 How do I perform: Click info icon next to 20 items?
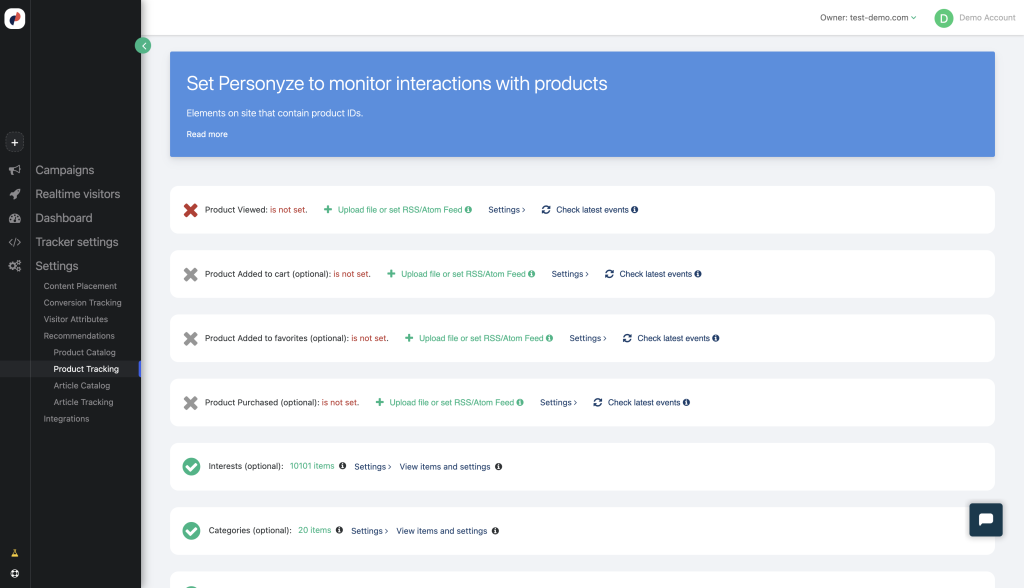coord(339,530)
